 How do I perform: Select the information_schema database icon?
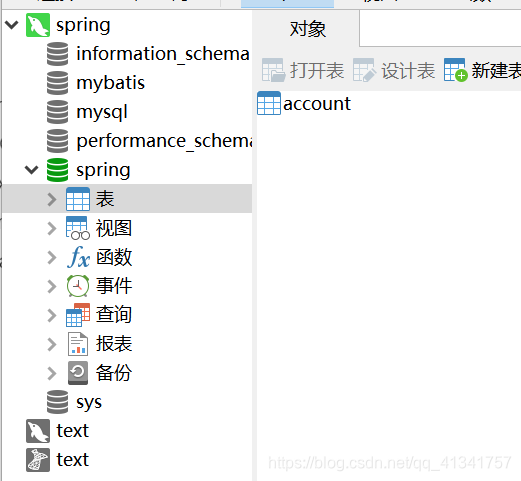pyautogui.click(x=58, y=54)
